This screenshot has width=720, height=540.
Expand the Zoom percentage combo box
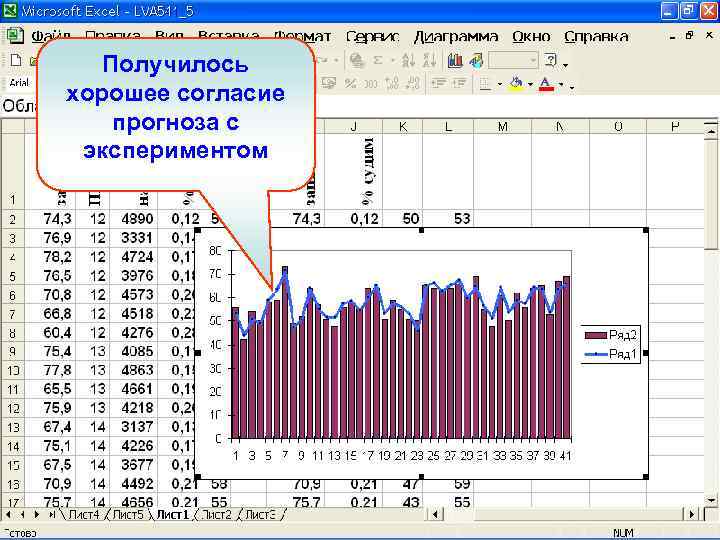(533, 60)
